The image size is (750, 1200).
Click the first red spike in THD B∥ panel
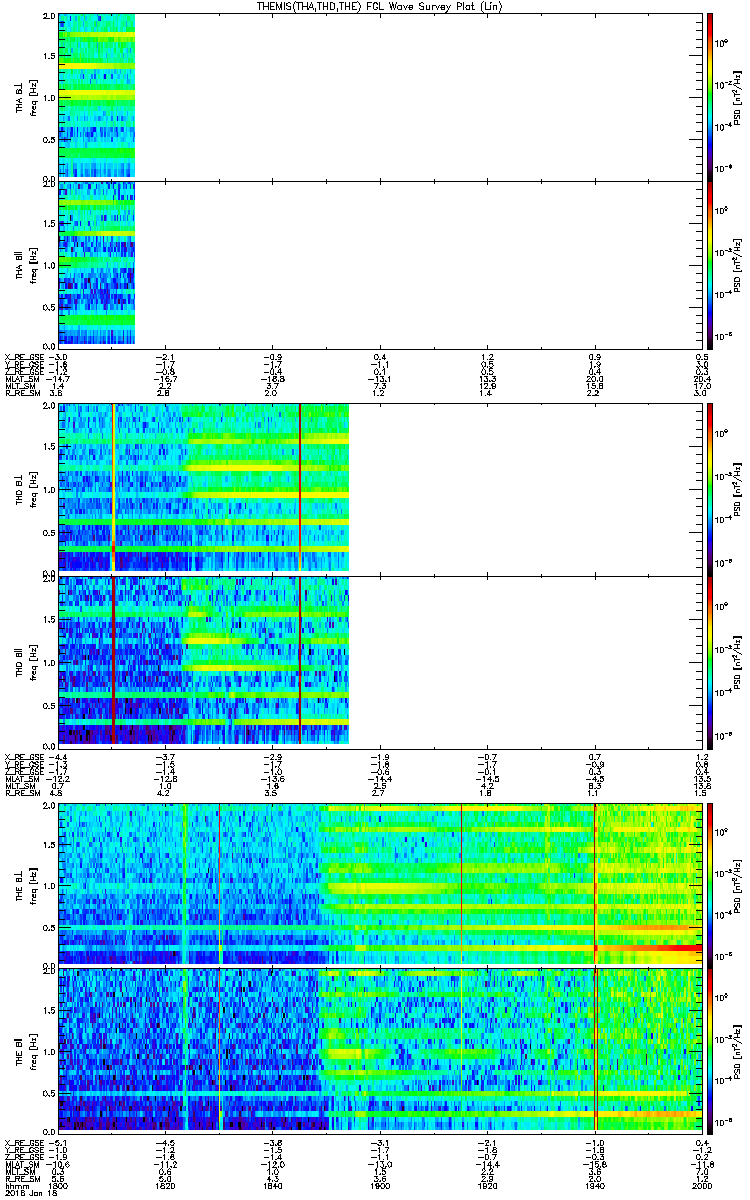114,661
